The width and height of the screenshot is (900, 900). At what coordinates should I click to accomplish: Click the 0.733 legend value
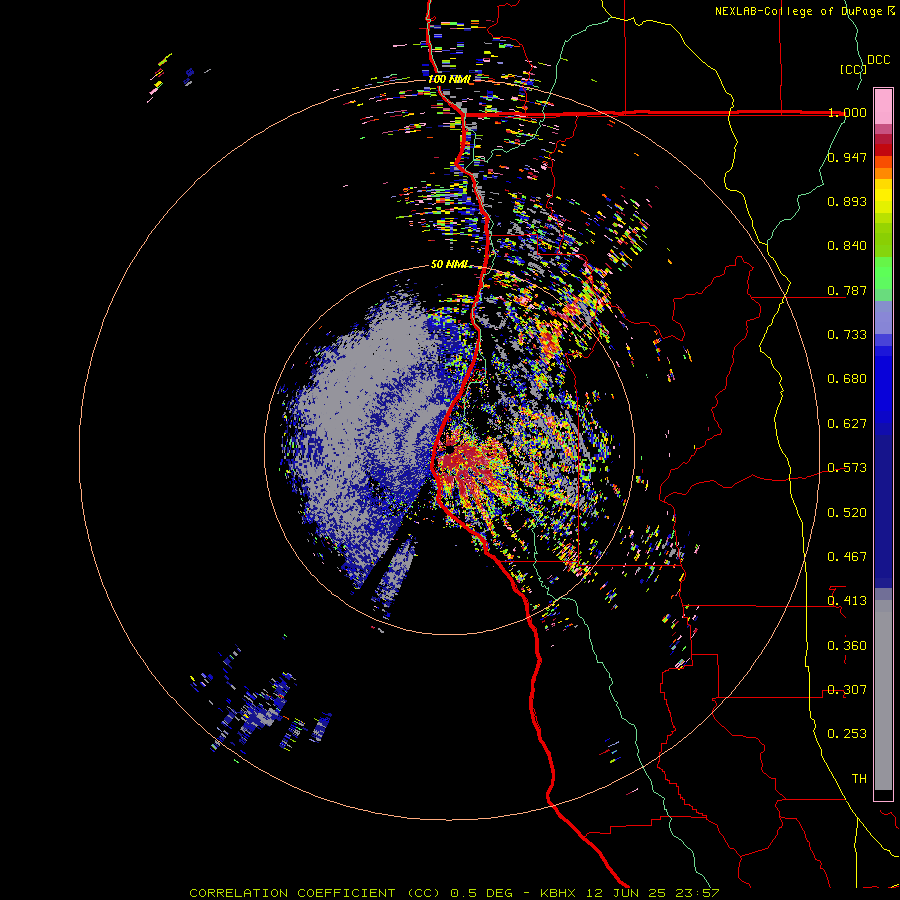847,335
